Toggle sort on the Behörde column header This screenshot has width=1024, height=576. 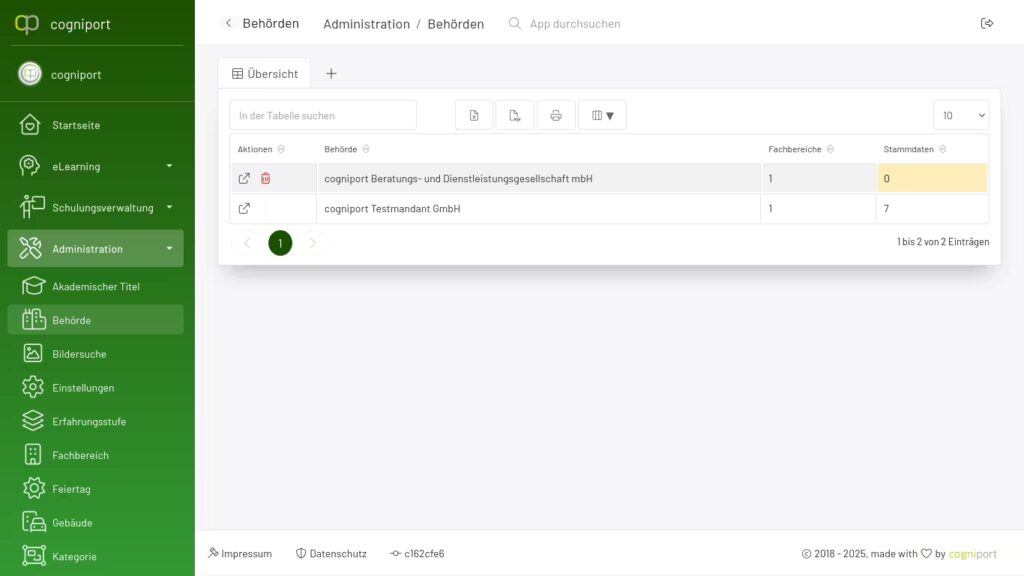point(366,149)
